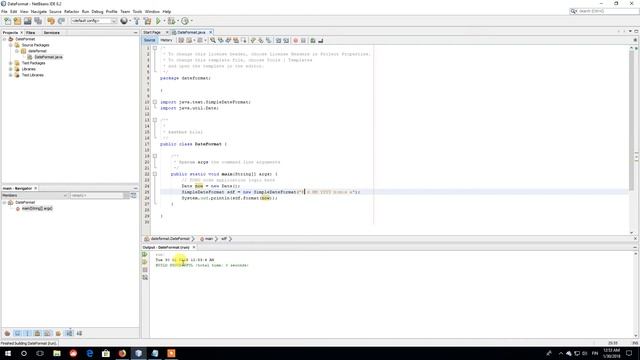Click the Uncomment editor toolbar icon
This screenshot has height=360, width=640.
point(321,40)
